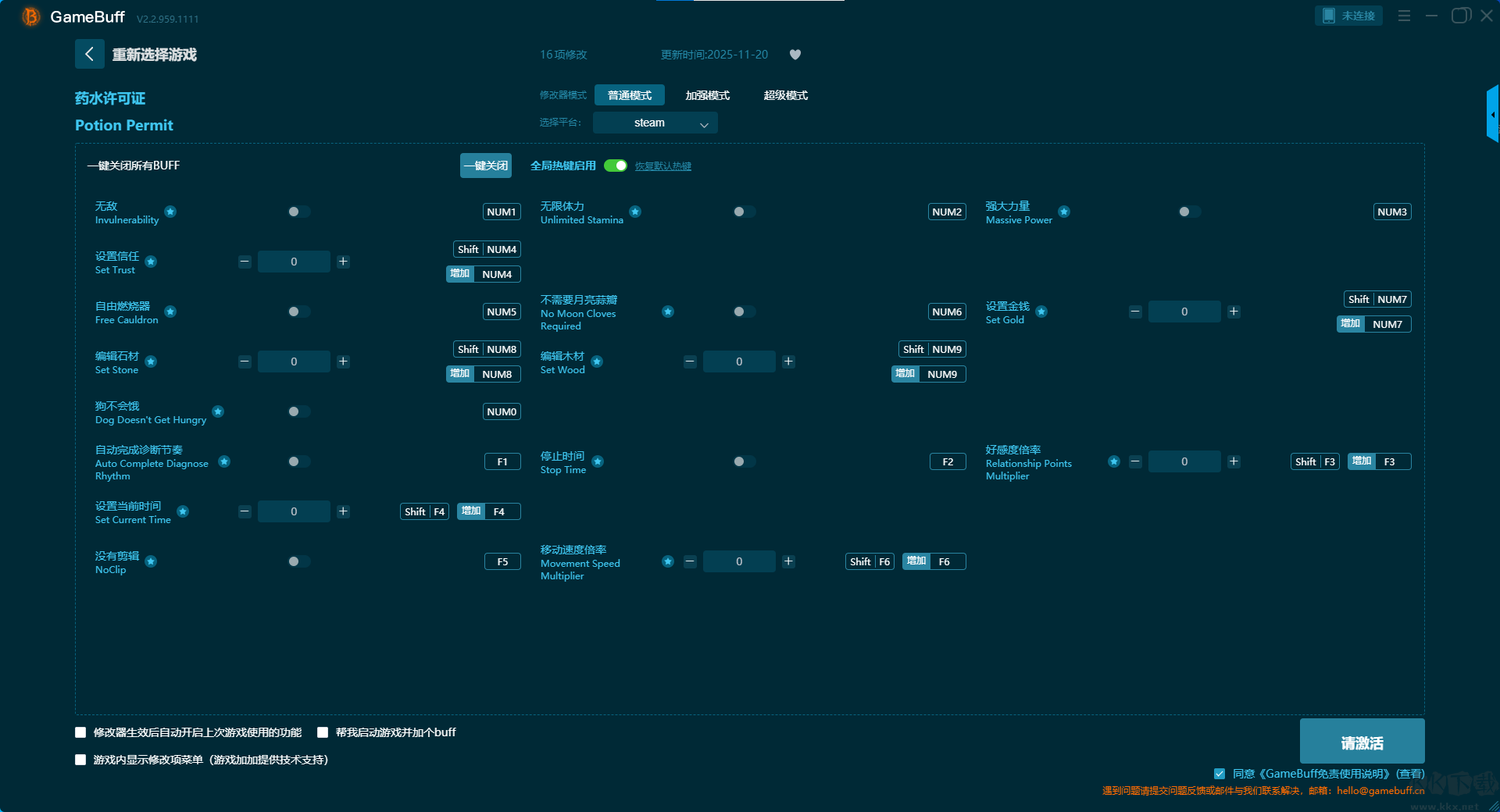
Task: Check the 游戏内显示修改项菜单 checkbox
Action: [x=80, y=760]
